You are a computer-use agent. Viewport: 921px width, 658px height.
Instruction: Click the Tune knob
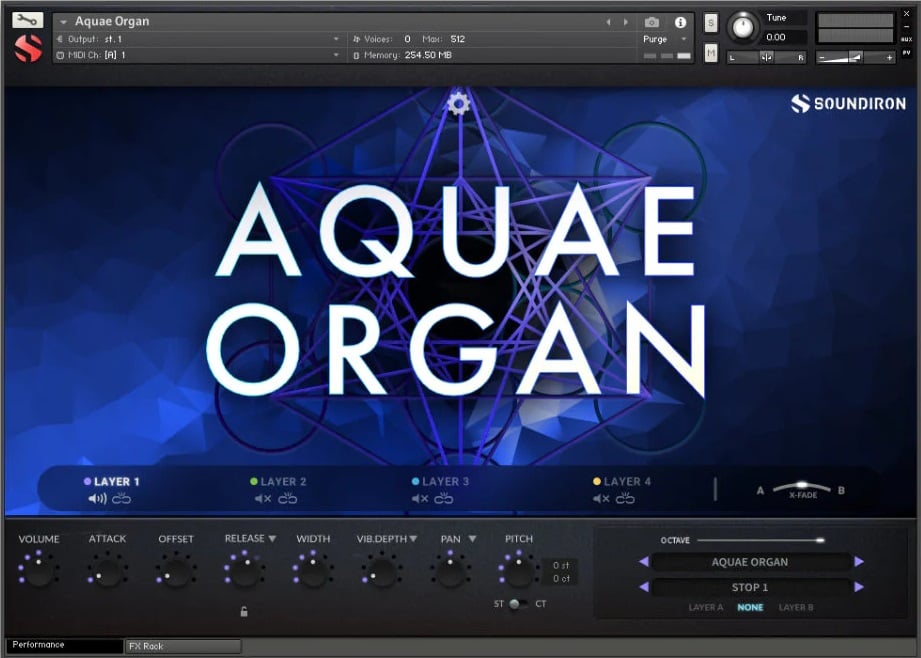tap(743, 27)
